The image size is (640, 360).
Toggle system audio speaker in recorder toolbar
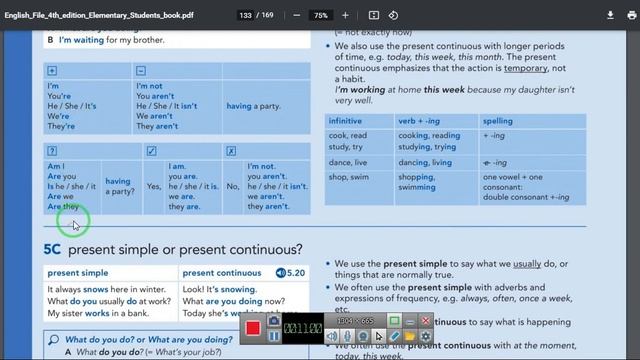click(x=332, y=336)
